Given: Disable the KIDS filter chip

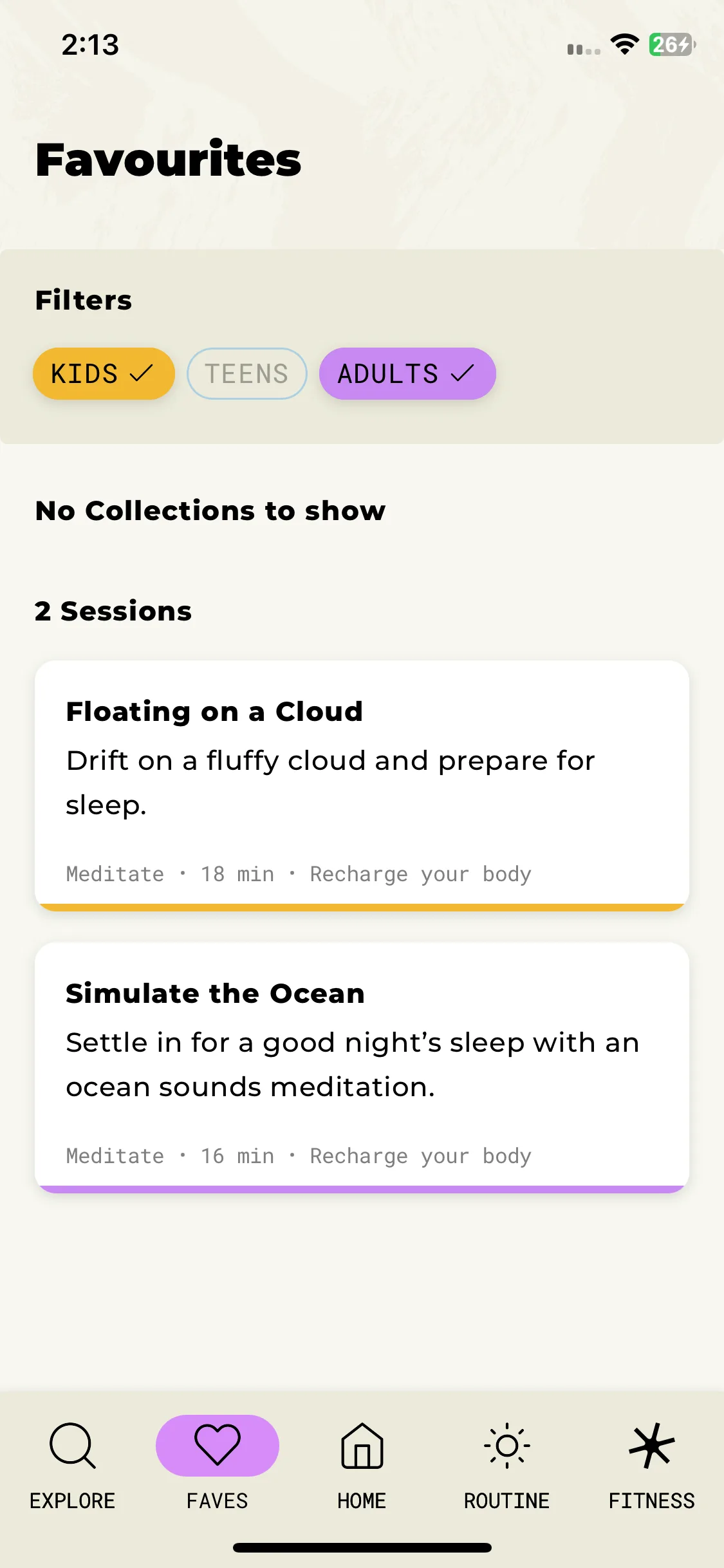Looking at the screenshot, I should [104, 373].
